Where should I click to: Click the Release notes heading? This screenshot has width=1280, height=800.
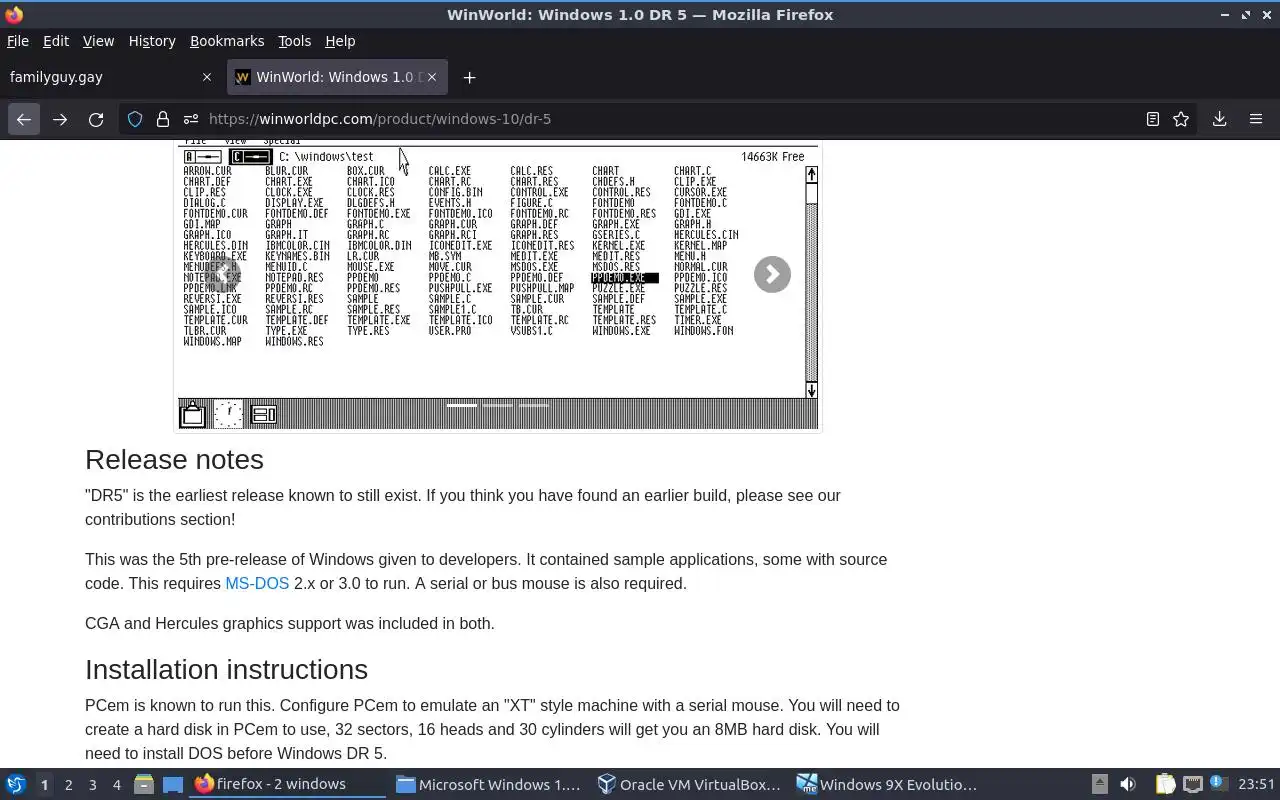click(174, 459)
